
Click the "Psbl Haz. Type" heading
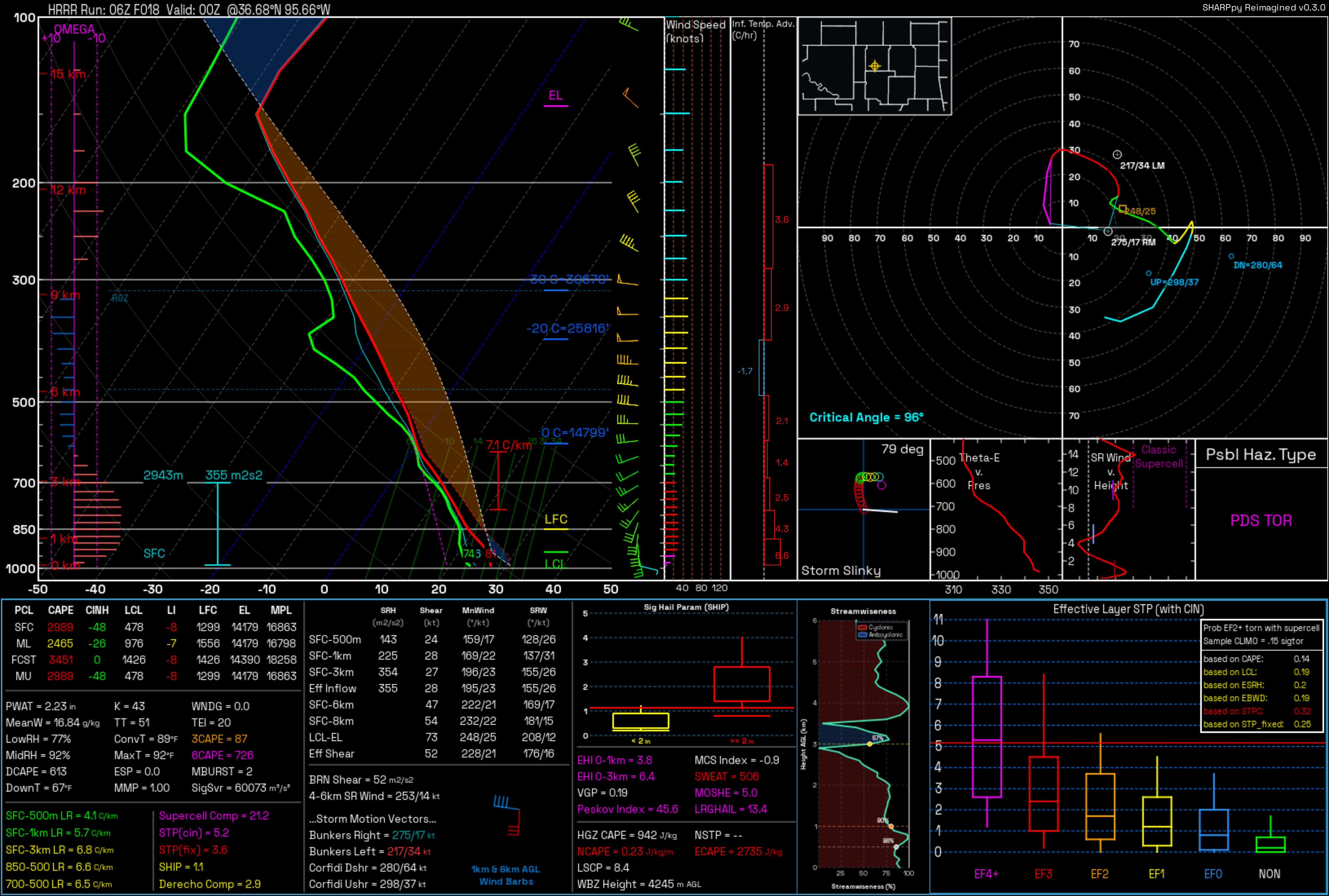click(x=1261, y=455)
